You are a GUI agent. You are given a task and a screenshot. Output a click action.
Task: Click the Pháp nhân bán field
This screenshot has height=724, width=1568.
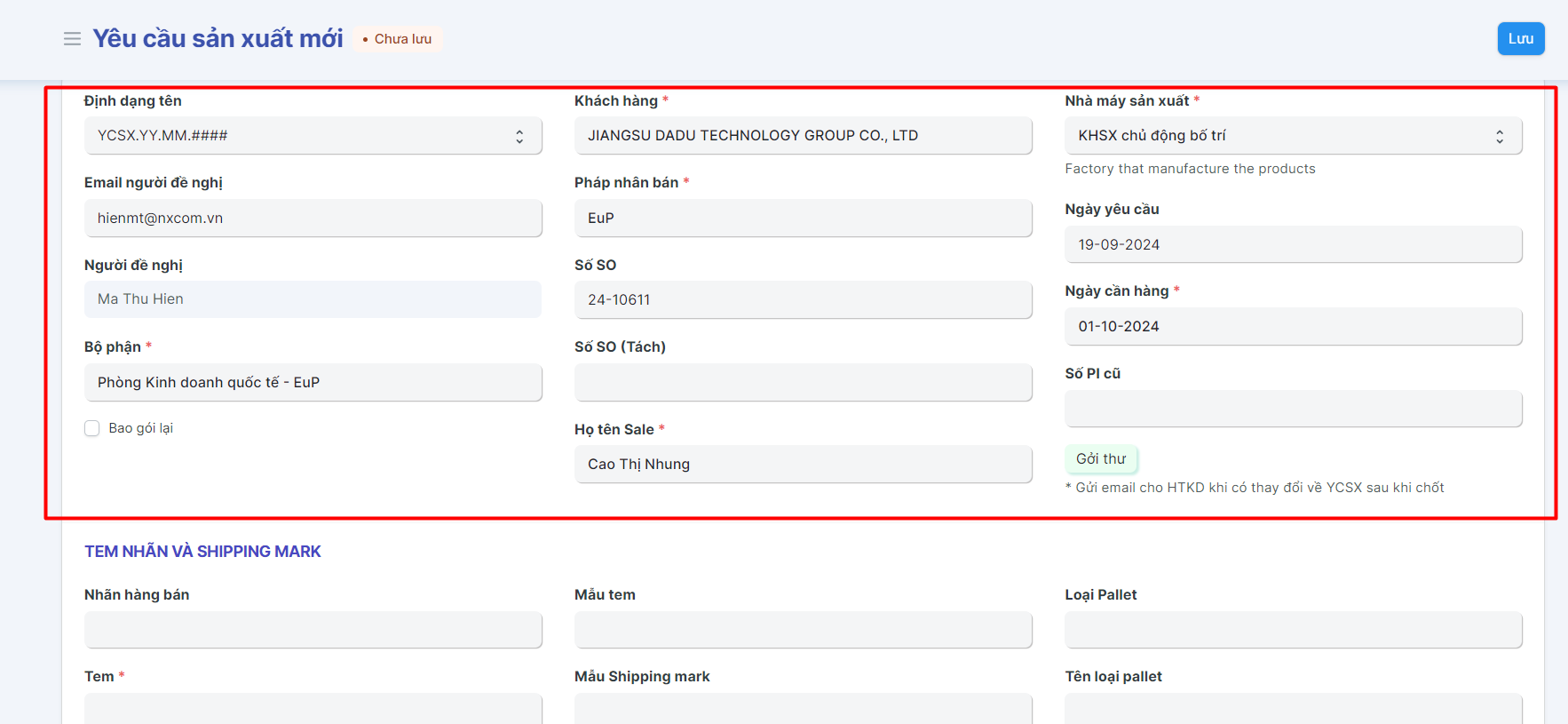803,219
